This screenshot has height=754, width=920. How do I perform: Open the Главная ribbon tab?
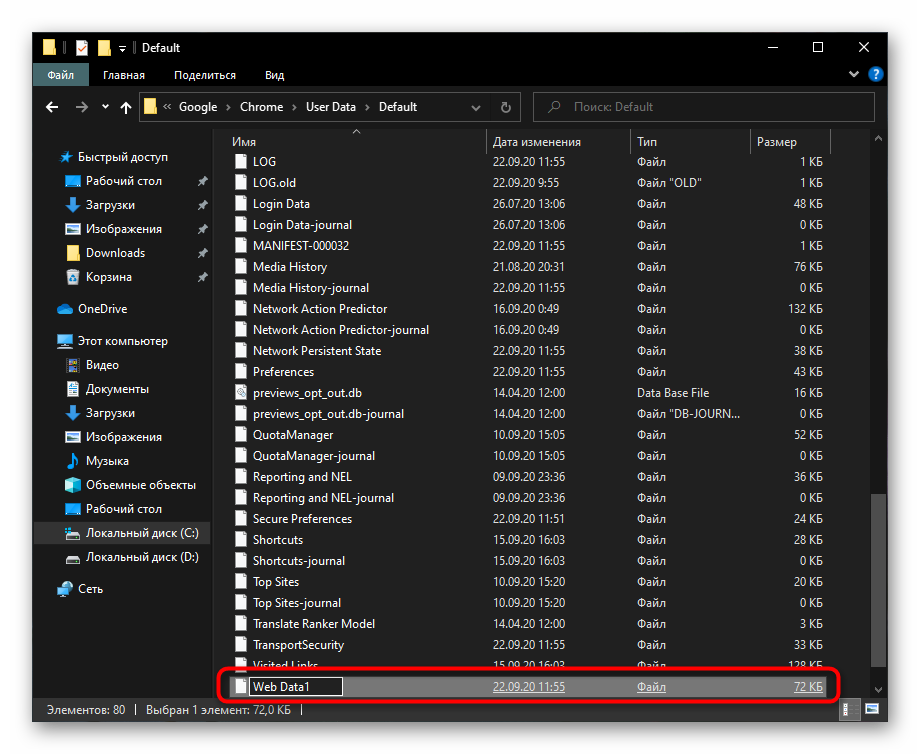tap(123, 75)
